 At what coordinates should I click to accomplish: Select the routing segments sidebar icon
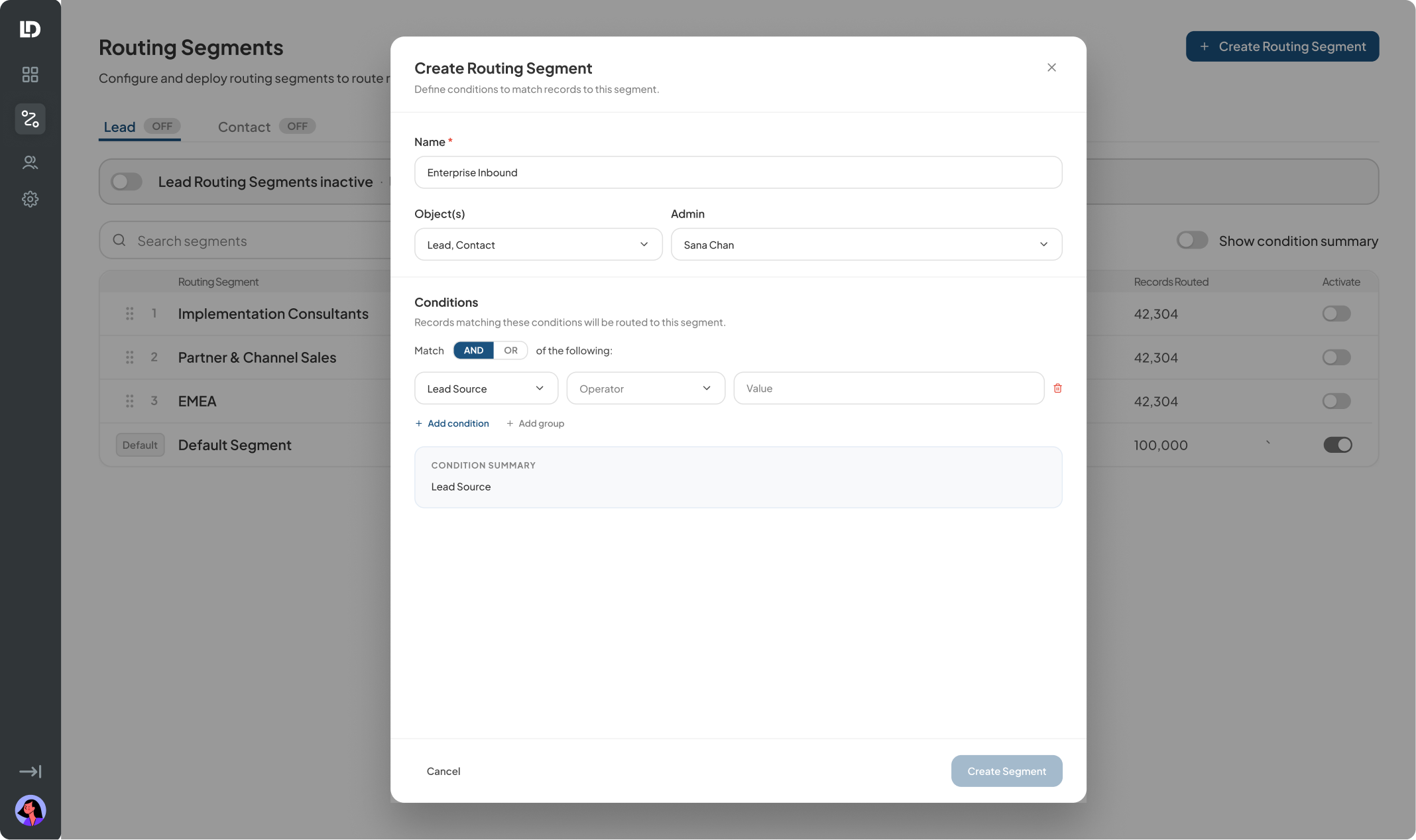pos(30,119)
